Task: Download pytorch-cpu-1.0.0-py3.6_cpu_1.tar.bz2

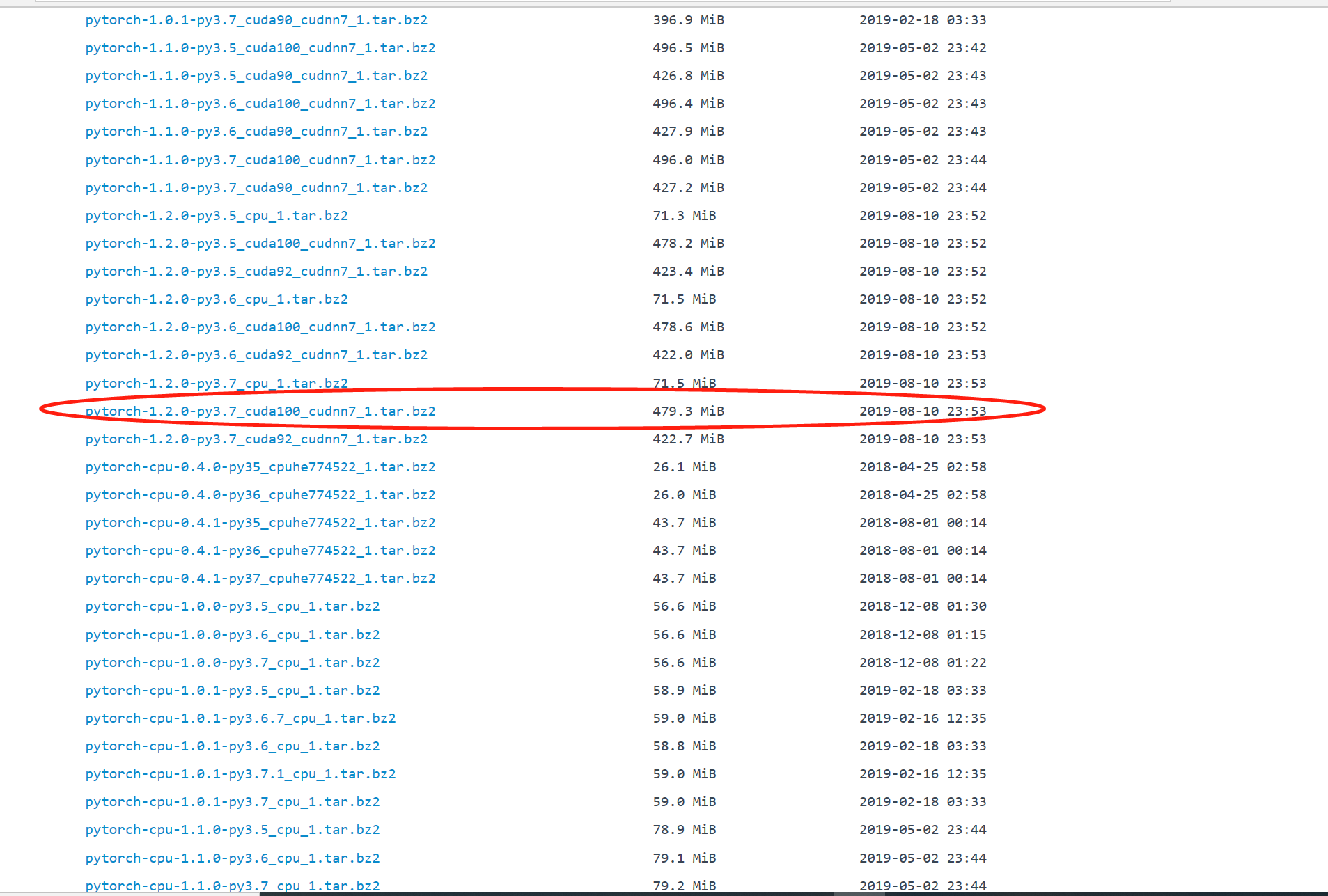Action: point(233,635)
